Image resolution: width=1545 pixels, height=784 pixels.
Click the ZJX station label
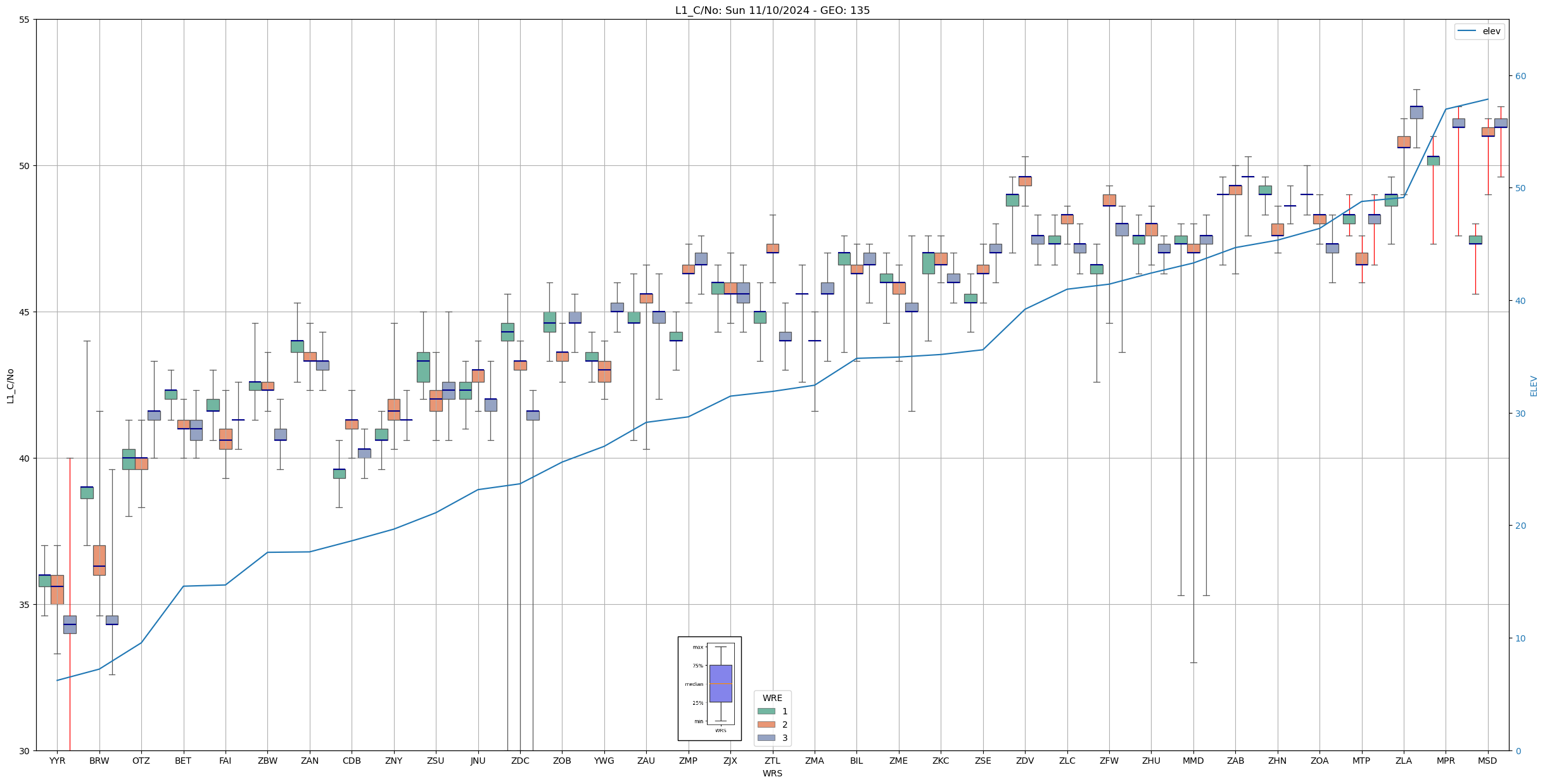[730, 761]
